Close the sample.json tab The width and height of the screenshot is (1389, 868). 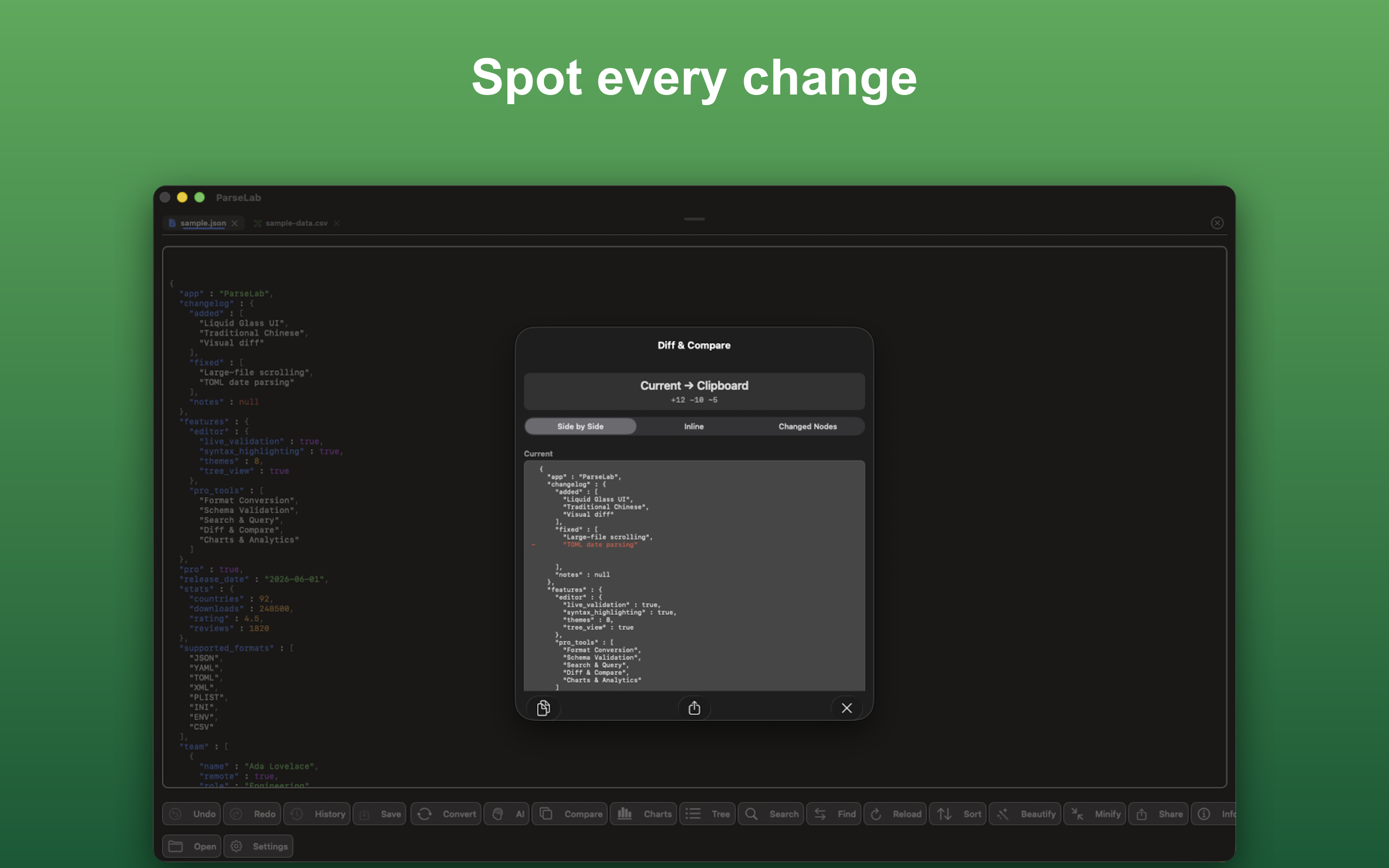pos(235,223)
